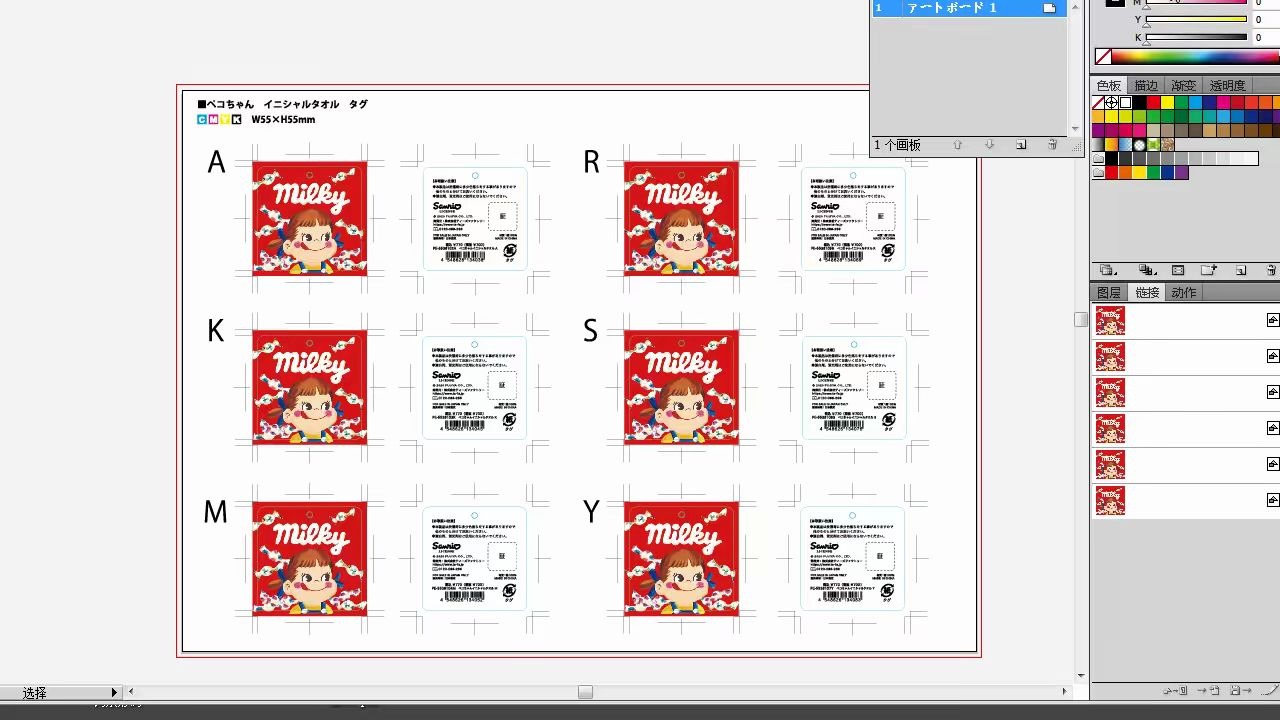
Task: Move the artboard up with the arrow button
Action: click(x=957, y=144)
